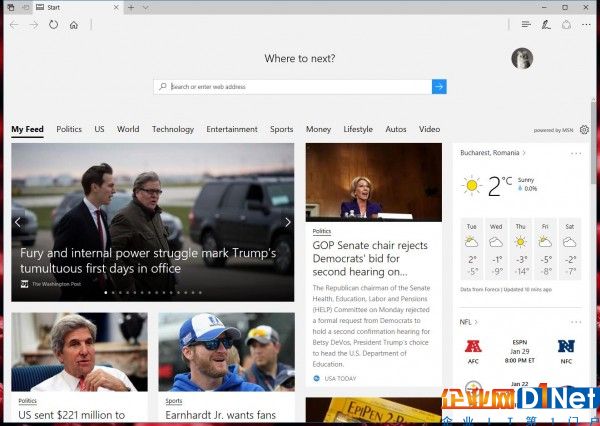Click the sunny 2°C current weather icon
This screenshot has height=426, width=600.
(471, 186)
